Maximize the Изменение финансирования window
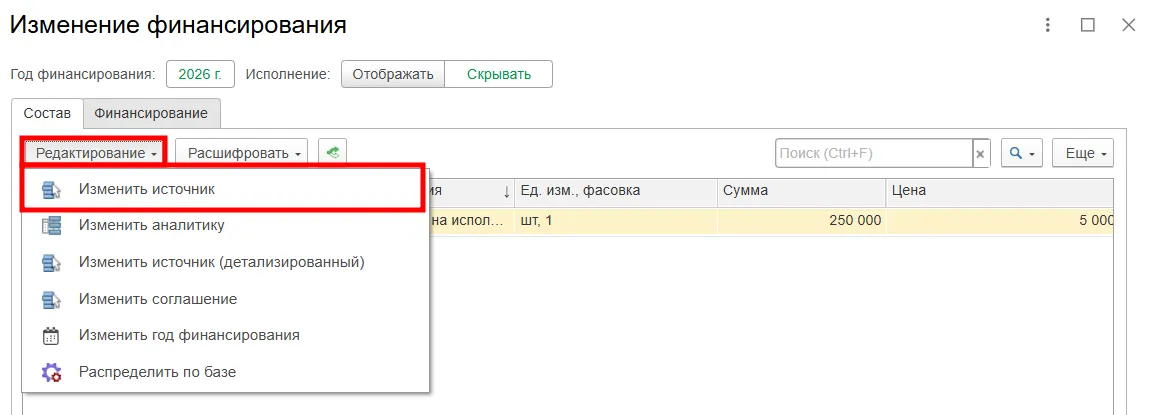Image resolution: width=1150 pixels, height=415 pixels. [1088, 25]
